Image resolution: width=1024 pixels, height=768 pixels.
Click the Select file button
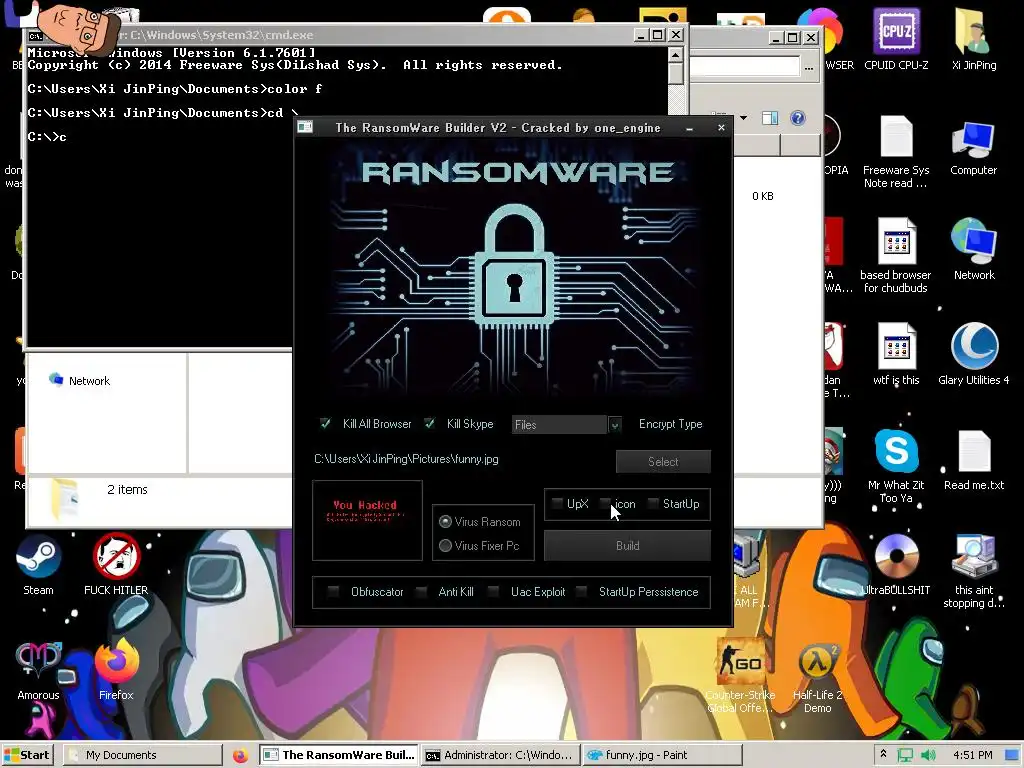[663, 462]
